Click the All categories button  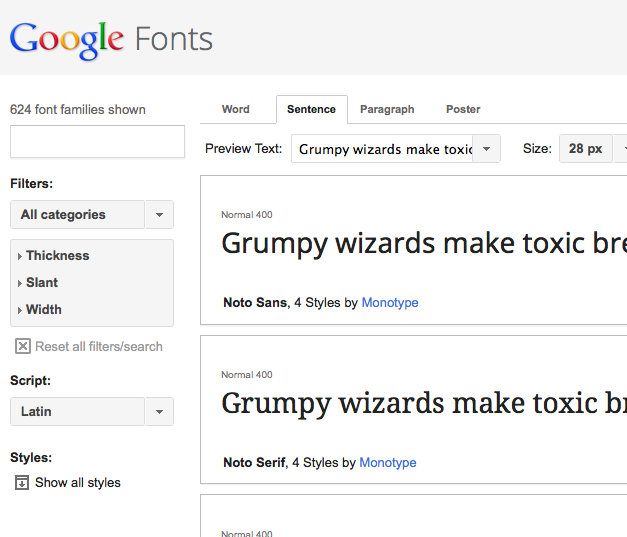(77, 215)
